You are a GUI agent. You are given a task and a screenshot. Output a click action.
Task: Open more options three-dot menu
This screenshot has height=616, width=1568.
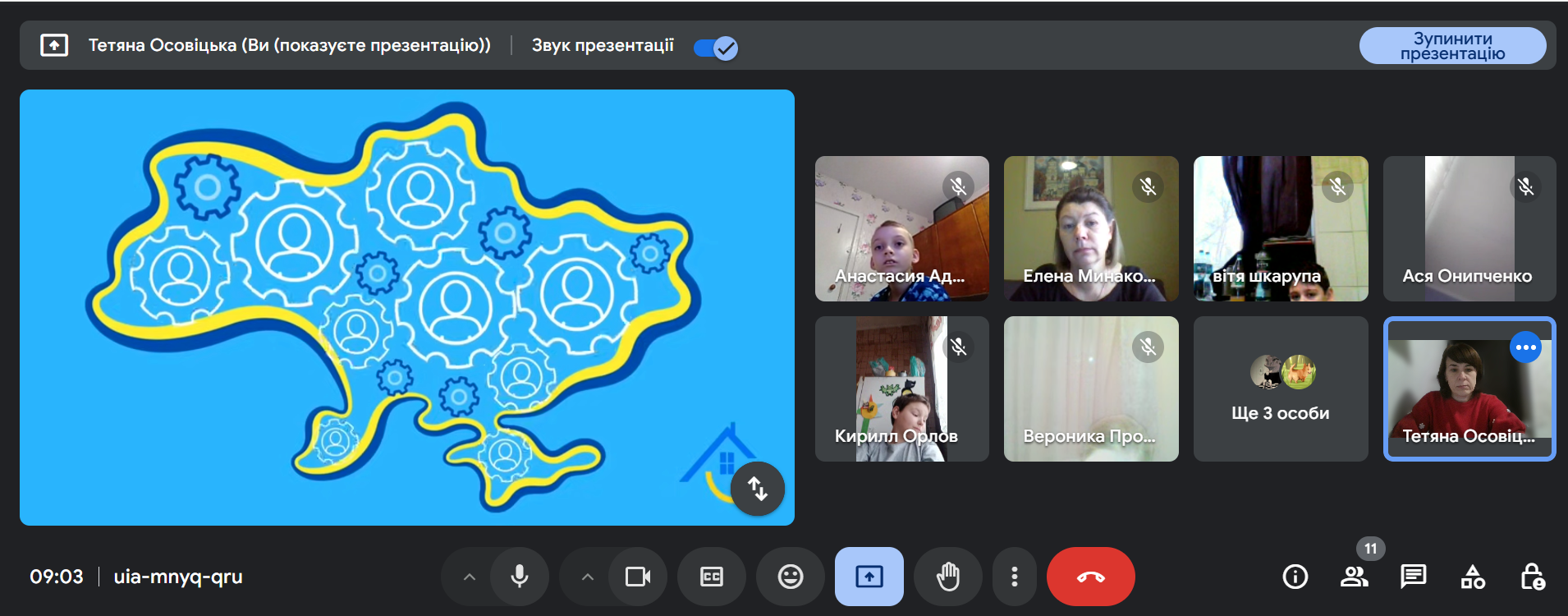[1015, 577]
